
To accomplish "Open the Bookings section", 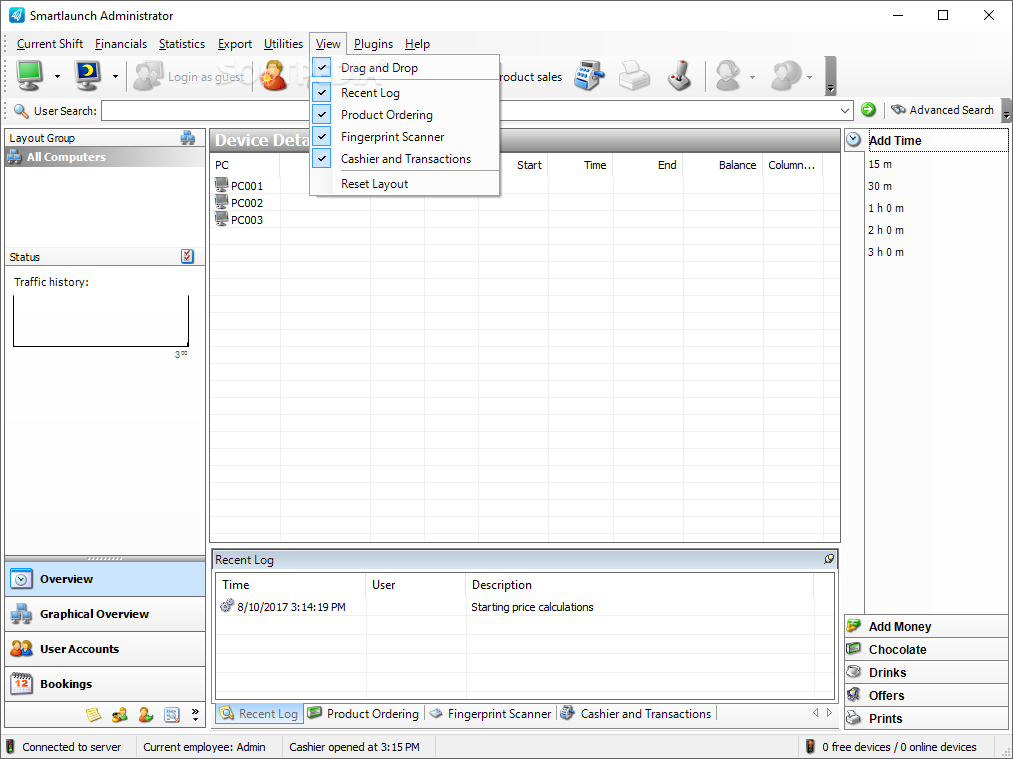I will tap(105, 684).
